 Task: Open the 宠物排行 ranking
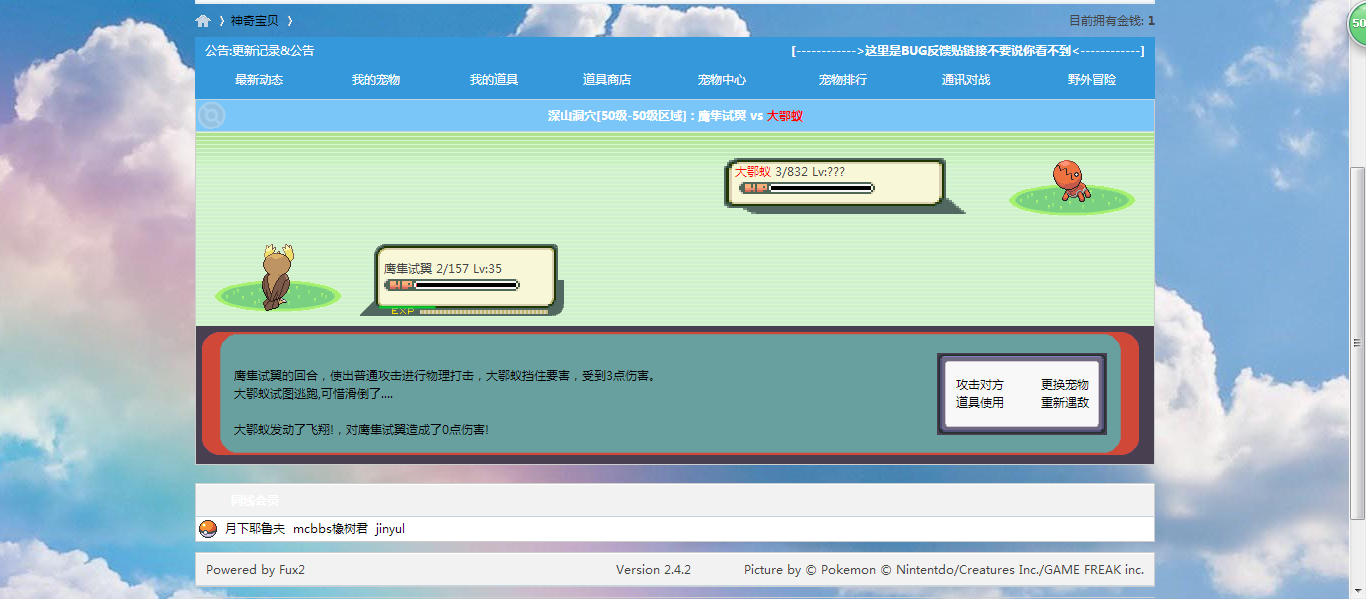843,80
